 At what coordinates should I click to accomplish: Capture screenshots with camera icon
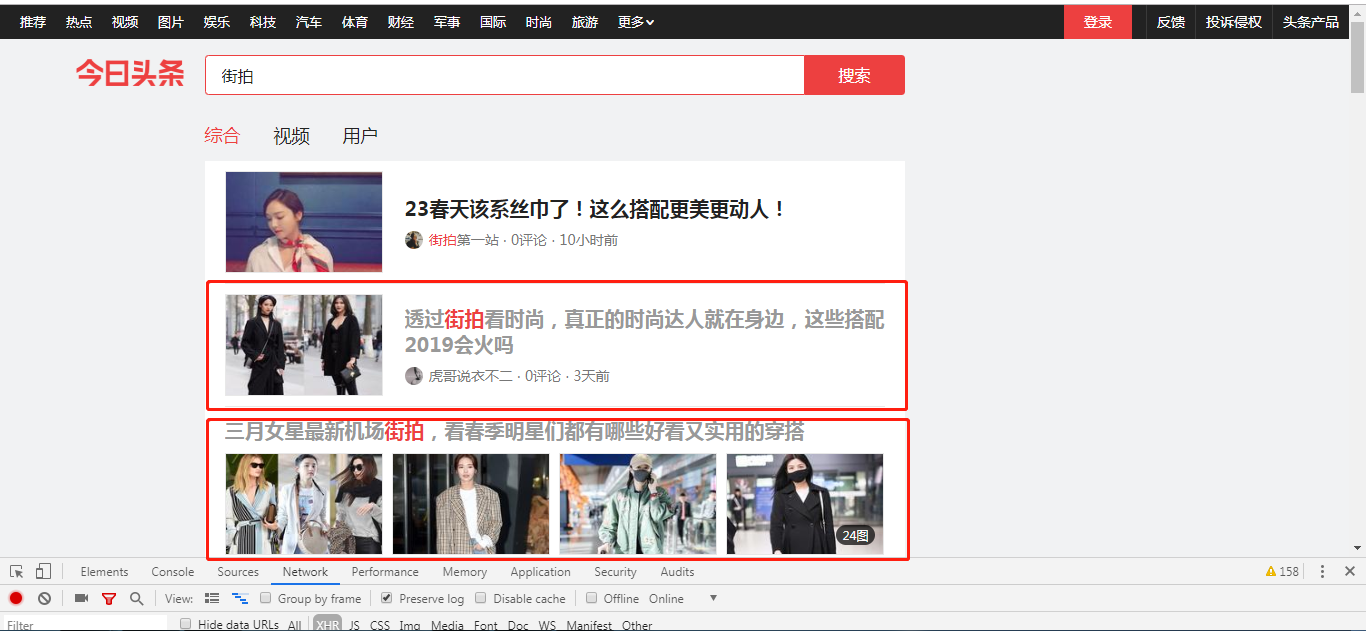click(x=81, y=598)
